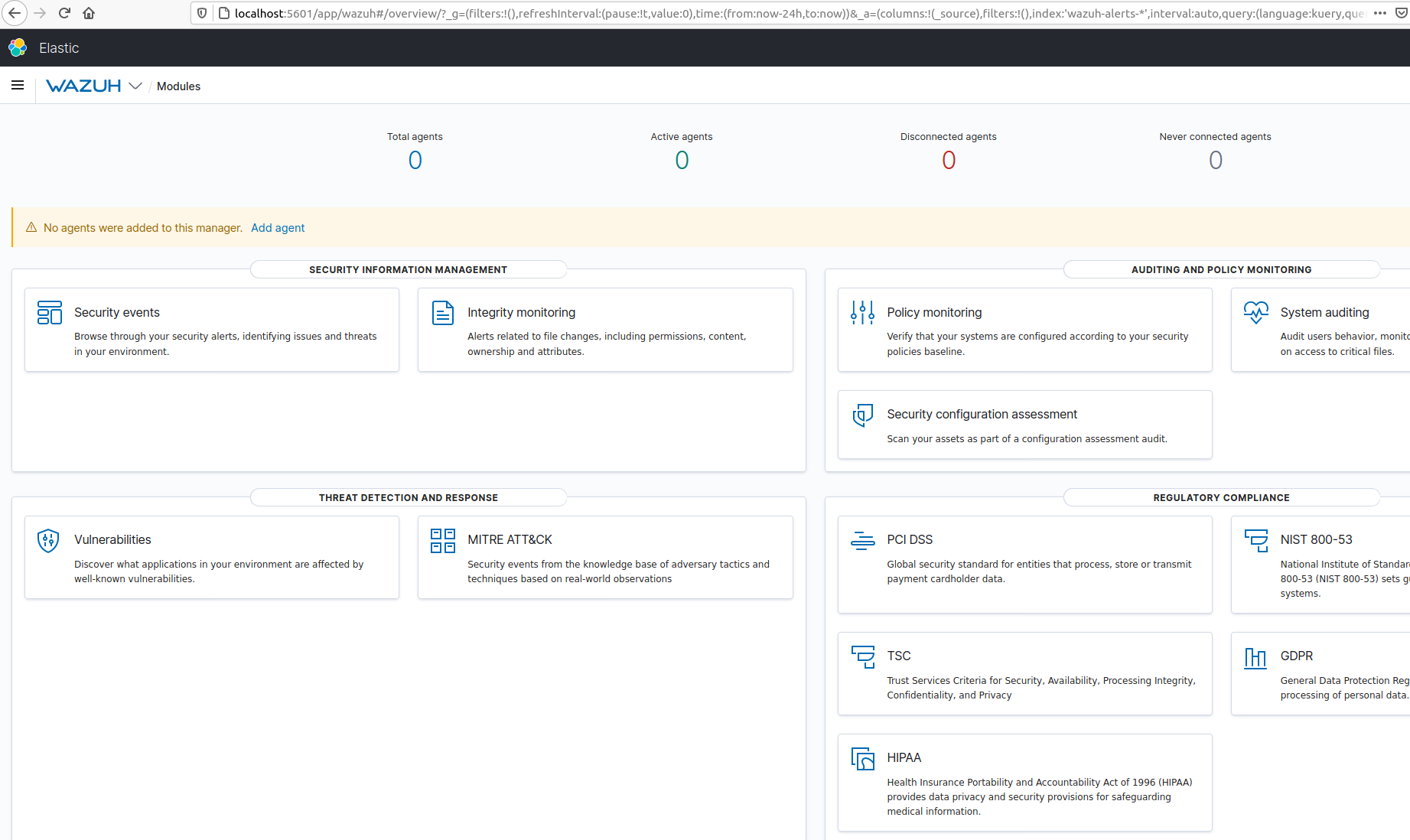
Task: Open Security configuration assessment module
Action: [1024, 425]
